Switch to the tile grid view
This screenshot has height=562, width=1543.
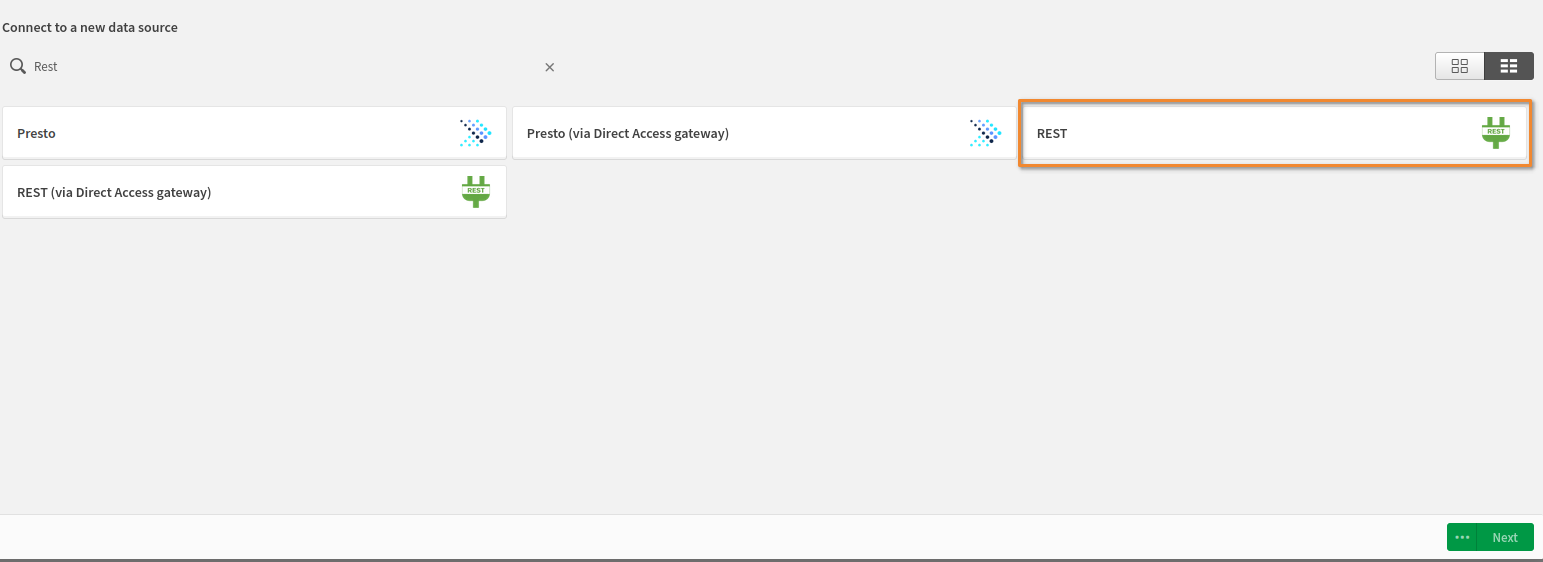click(1459, 66)
